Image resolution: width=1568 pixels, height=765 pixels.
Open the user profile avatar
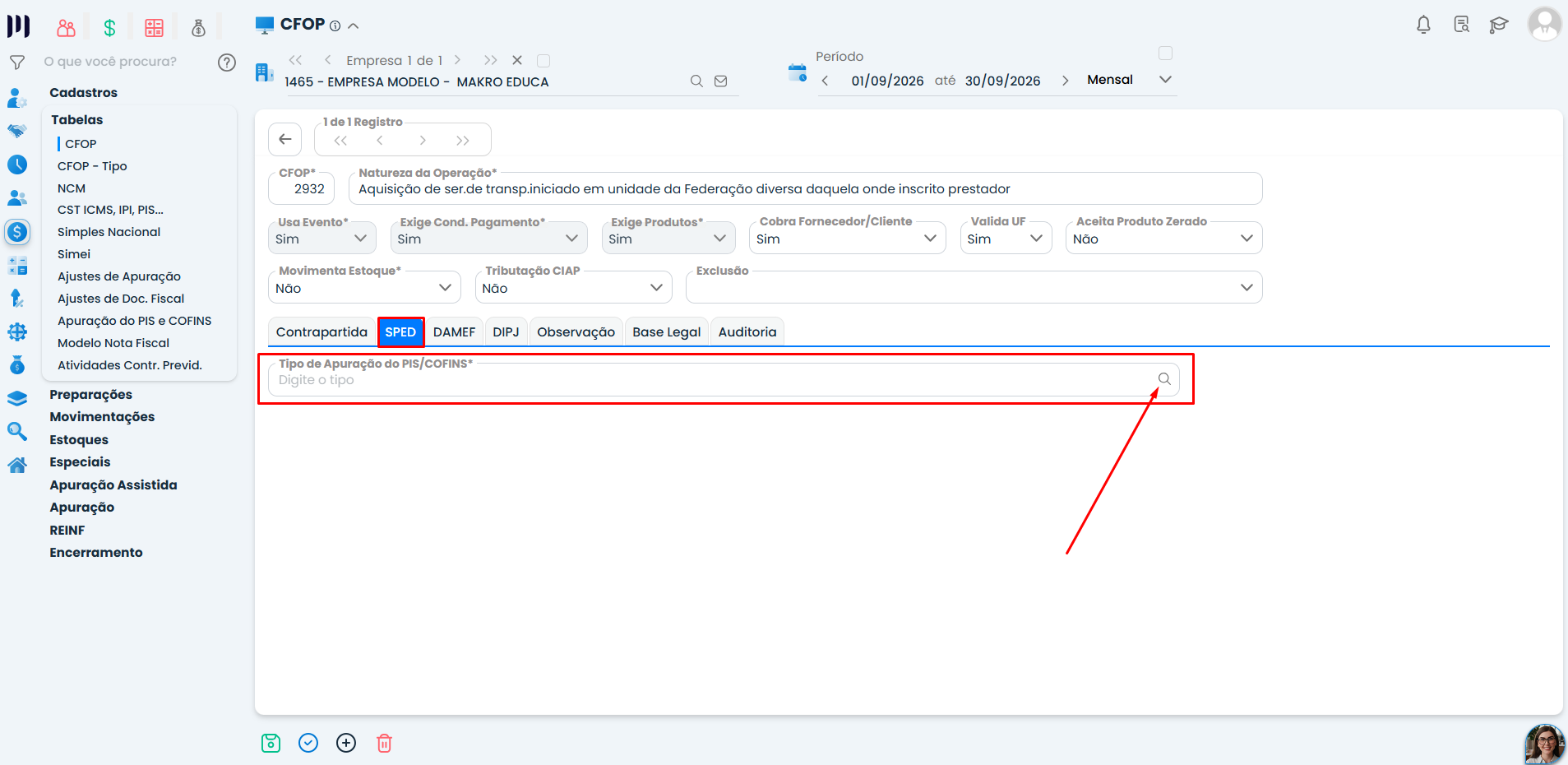pyautogui.click(x=1544, y=23)
